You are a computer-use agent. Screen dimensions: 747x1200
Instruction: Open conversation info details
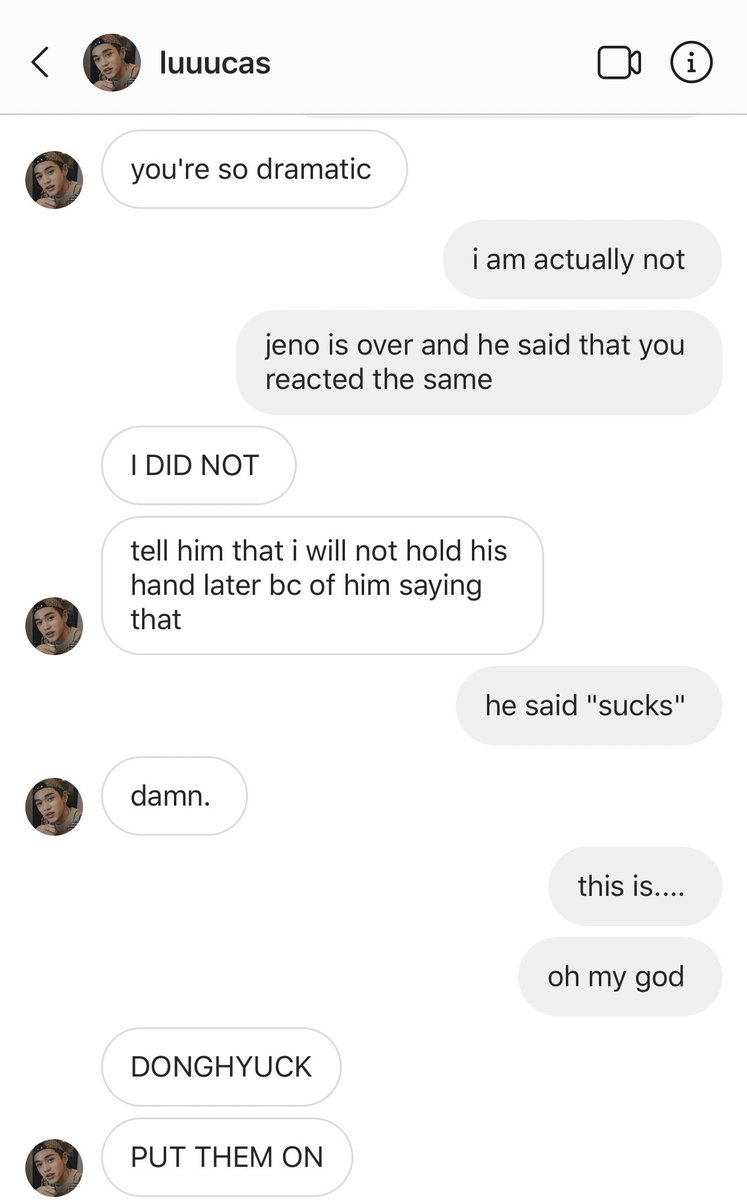pyautogui.click(x=691, y=63)
